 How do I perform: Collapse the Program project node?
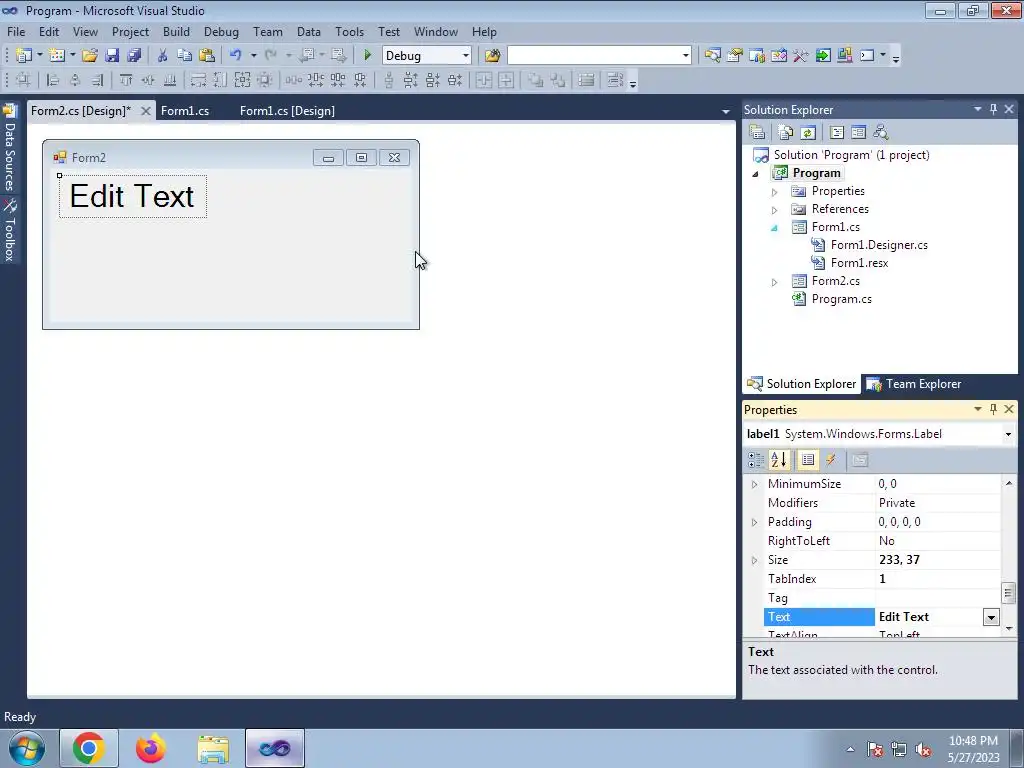pos(756,174)
